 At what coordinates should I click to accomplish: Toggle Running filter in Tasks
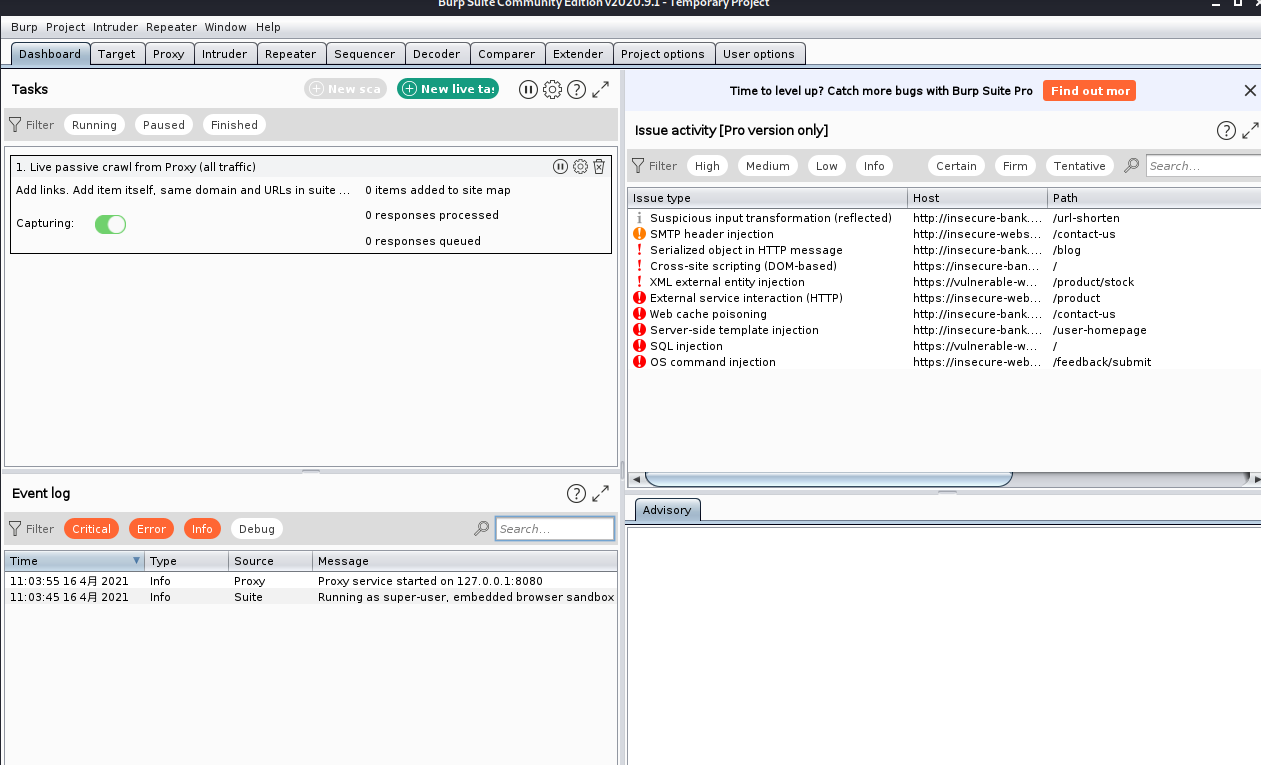click(x=94, y=125)
